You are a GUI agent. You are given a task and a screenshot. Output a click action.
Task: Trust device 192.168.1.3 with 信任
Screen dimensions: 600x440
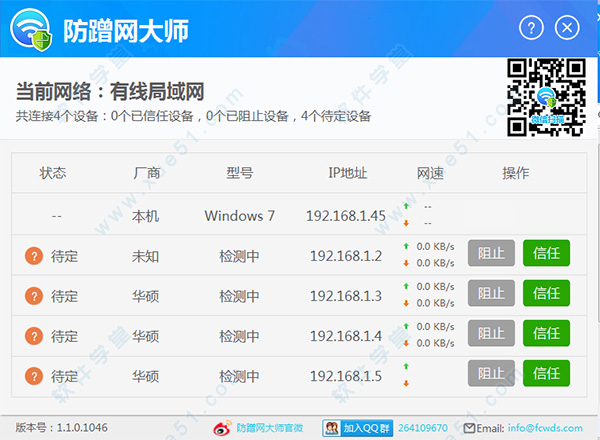pyautogui.click(x=546, y=293)
